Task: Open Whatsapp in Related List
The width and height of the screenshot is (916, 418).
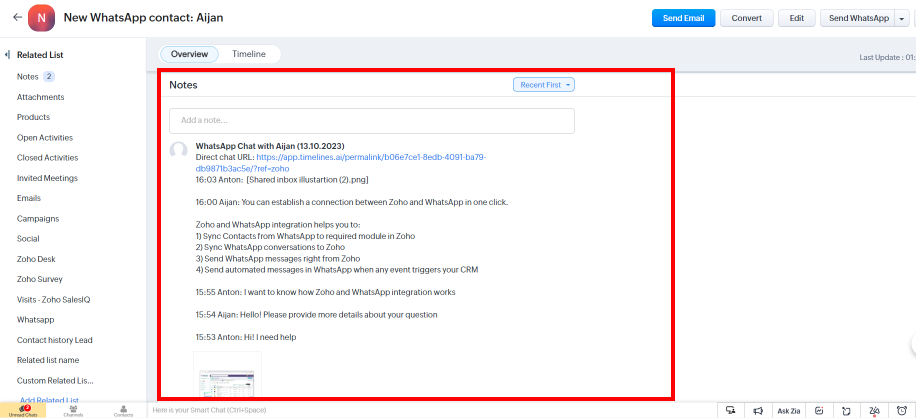Action: 36,320
